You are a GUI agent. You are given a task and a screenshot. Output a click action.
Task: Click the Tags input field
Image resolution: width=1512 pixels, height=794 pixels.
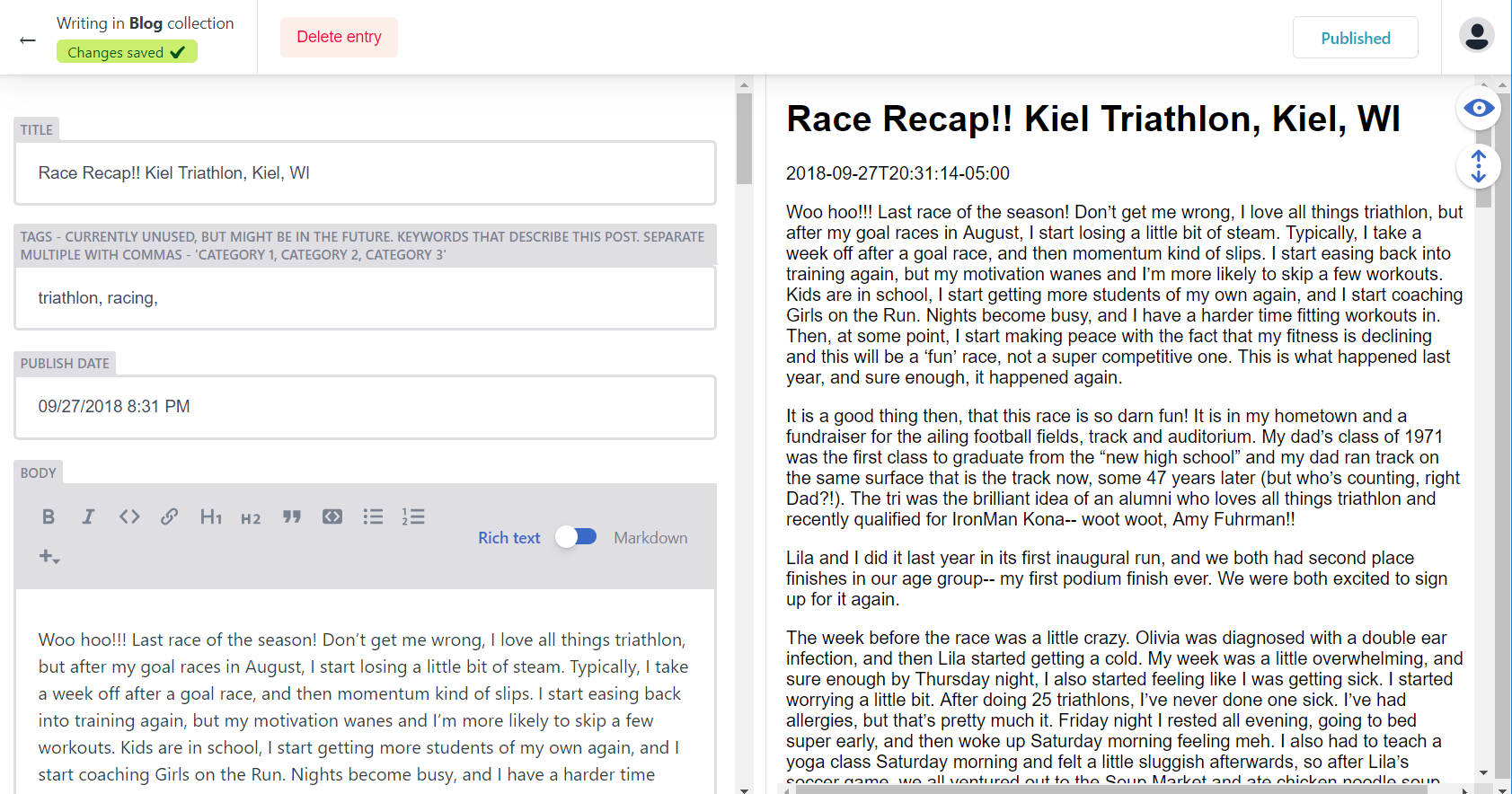(365, 298)
